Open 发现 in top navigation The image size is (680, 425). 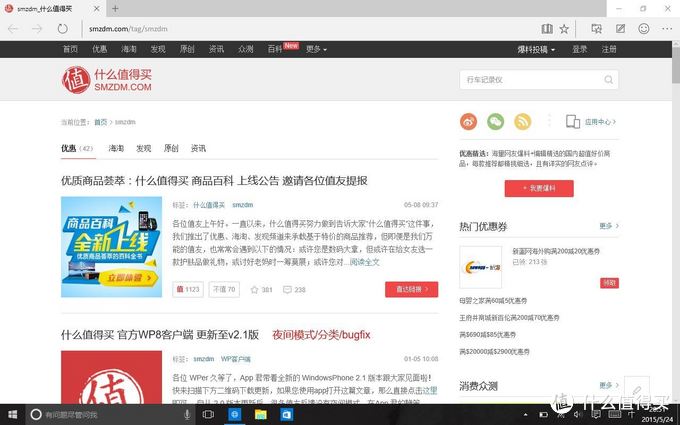click(x=158, y=49)
